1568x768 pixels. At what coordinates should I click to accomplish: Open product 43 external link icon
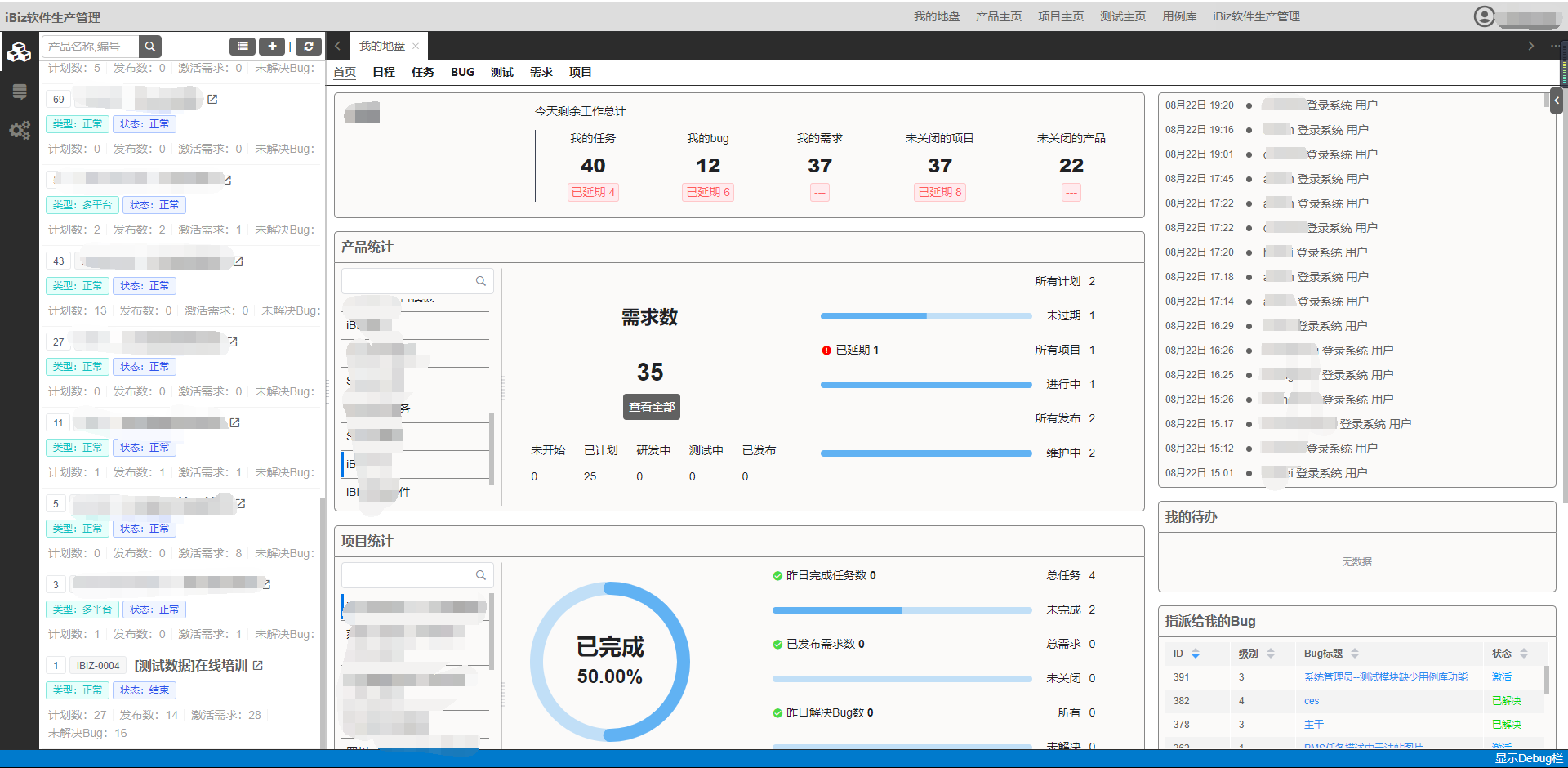(x=238, y=261)
